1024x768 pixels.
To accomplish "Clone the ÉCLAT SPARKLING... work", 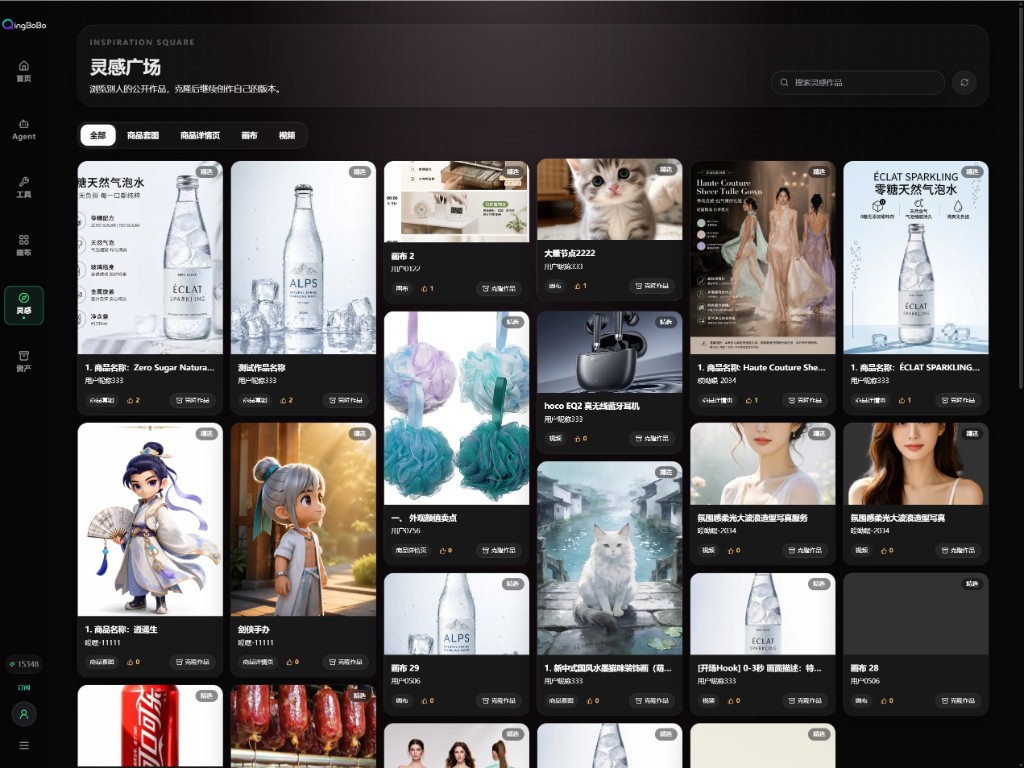I will [x=958, y=400].
